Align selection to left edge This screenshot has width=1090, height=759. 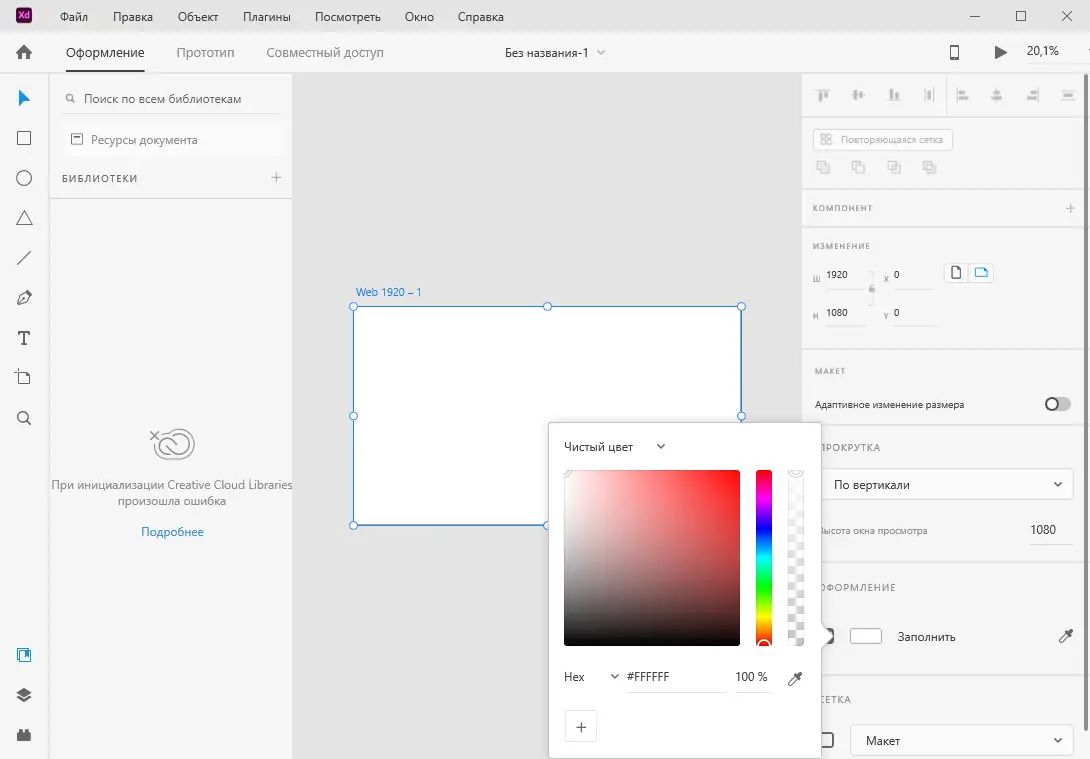962,95
